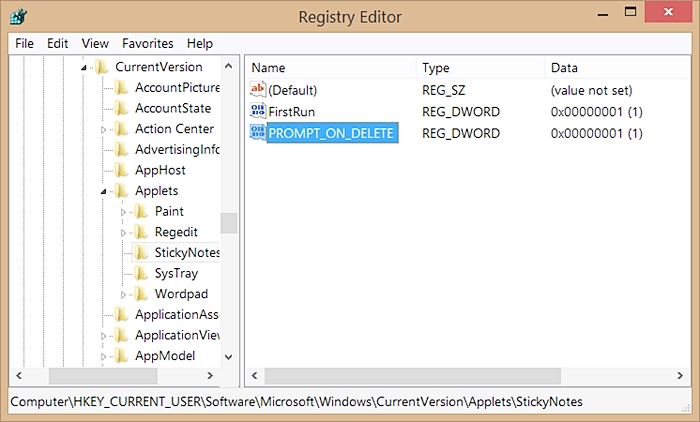Click tree pane vertical scroll up arrow
This screenshot has height=422, width=700.
[x=229, y=66]
